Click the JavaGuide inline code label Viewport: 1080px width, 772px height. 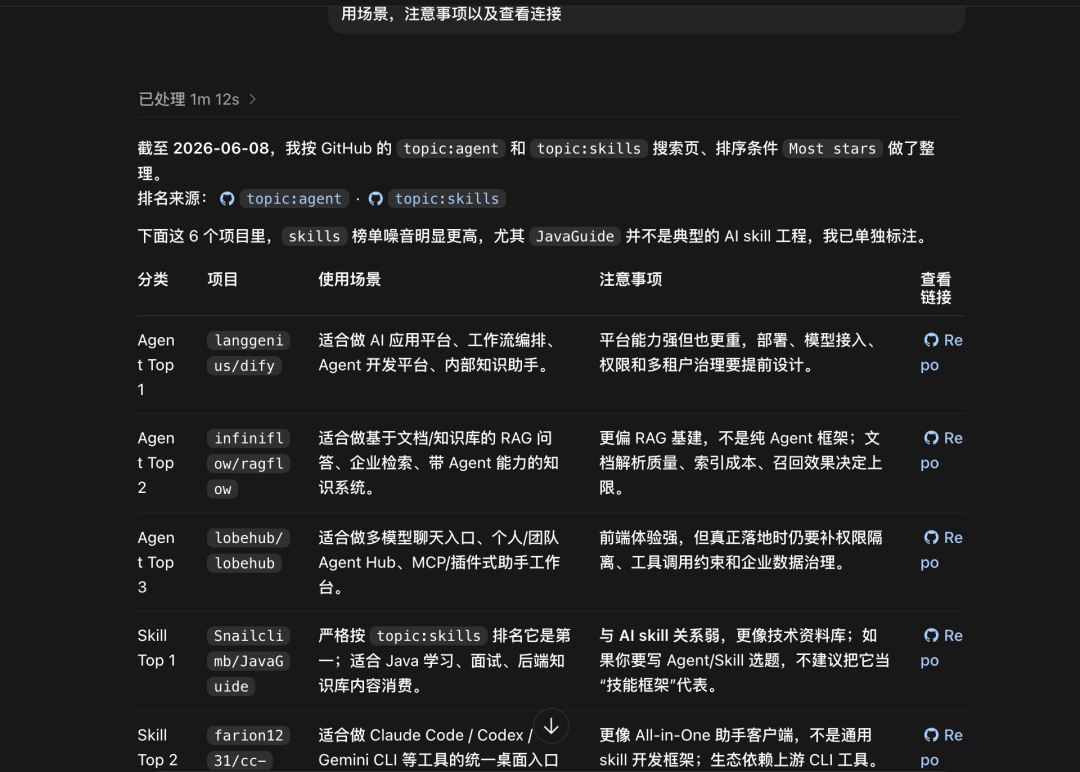pos(574,236)
